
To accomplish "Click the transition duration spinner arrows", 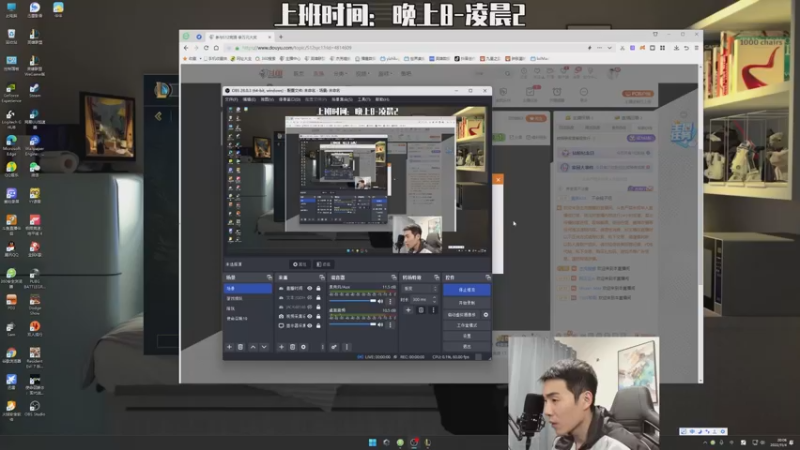I will point(435,299).
